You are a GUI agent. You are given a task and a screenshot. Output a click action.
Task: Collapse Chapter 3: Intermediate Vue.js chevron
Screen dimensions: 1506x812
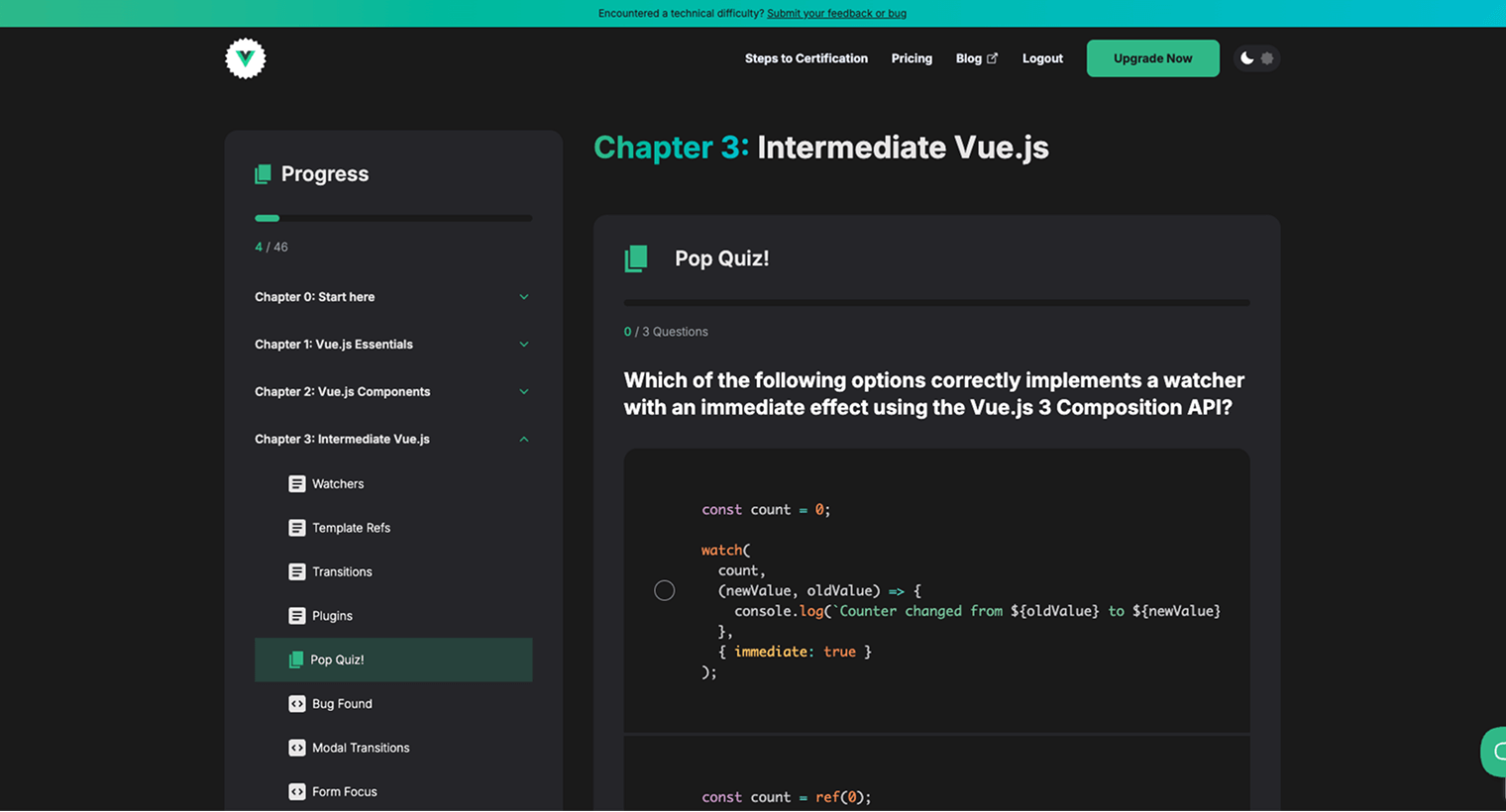coord(524,440)
